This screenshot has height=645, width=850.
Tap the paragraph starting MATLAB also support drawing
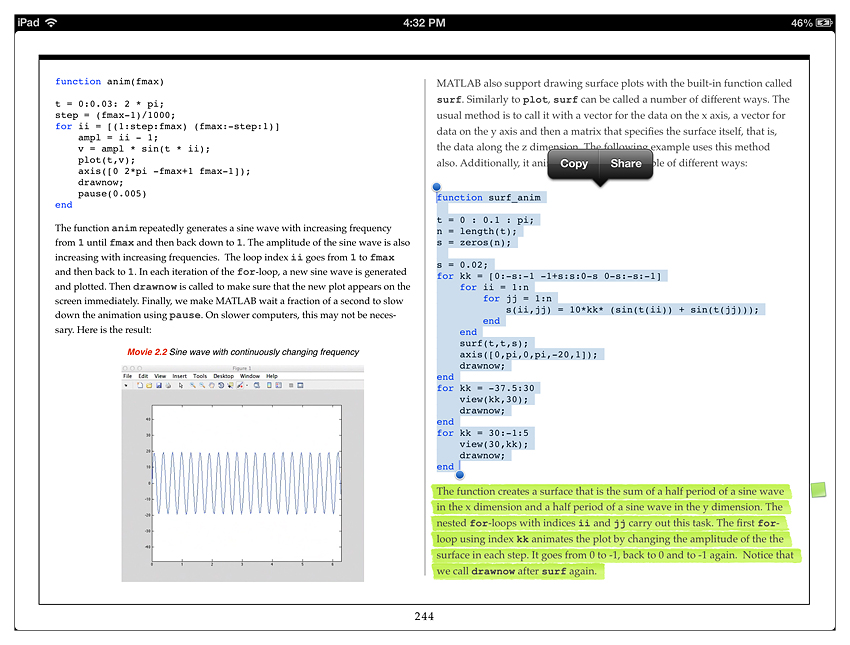click(x=614, y=123)
